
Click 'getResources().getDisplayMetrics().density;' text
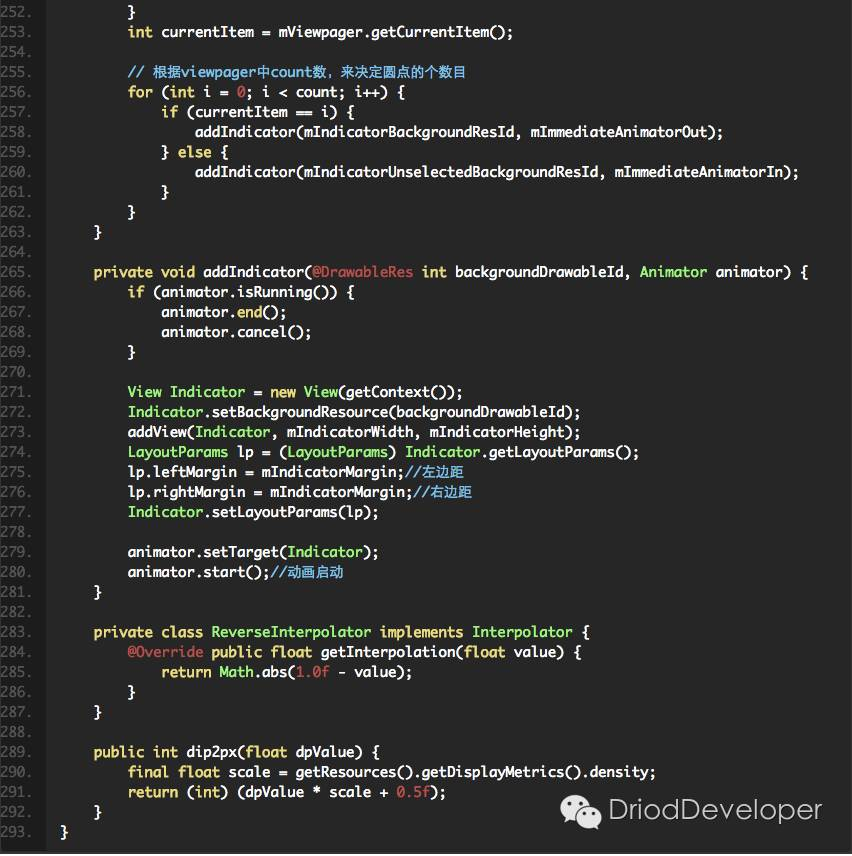pyautogui.click(x=475, y=772)
